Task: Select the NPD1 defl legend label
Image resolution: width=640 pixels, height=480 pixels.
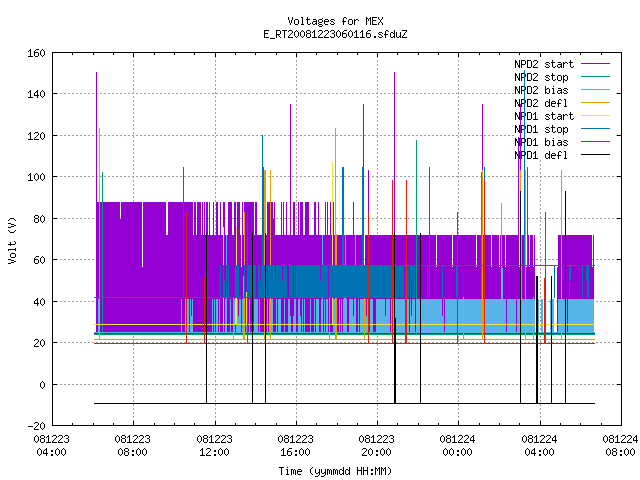Action: coord(541,155)
